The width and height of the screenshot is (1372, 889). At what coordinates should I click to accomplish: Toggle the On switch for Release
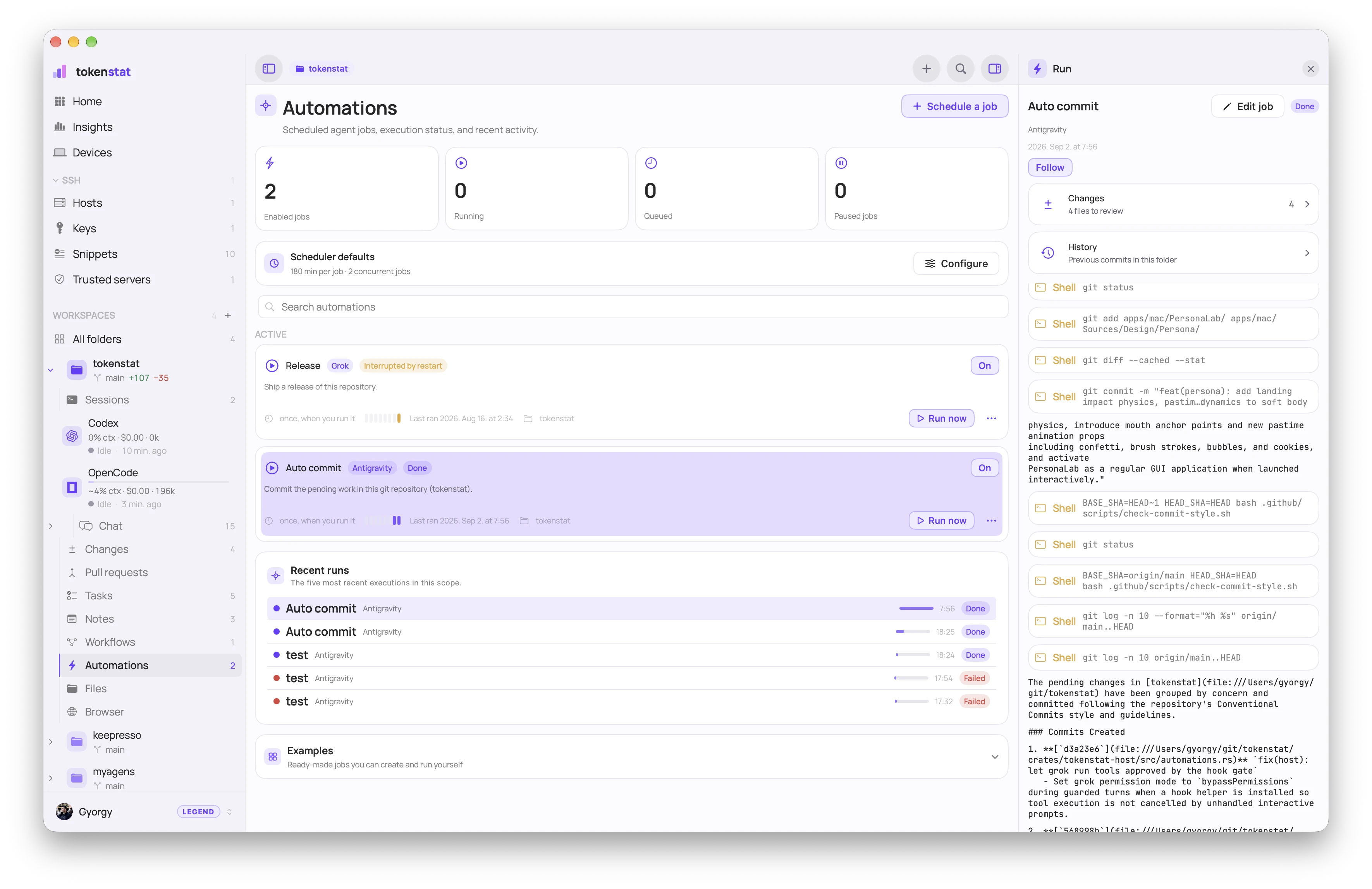point(984,365)
